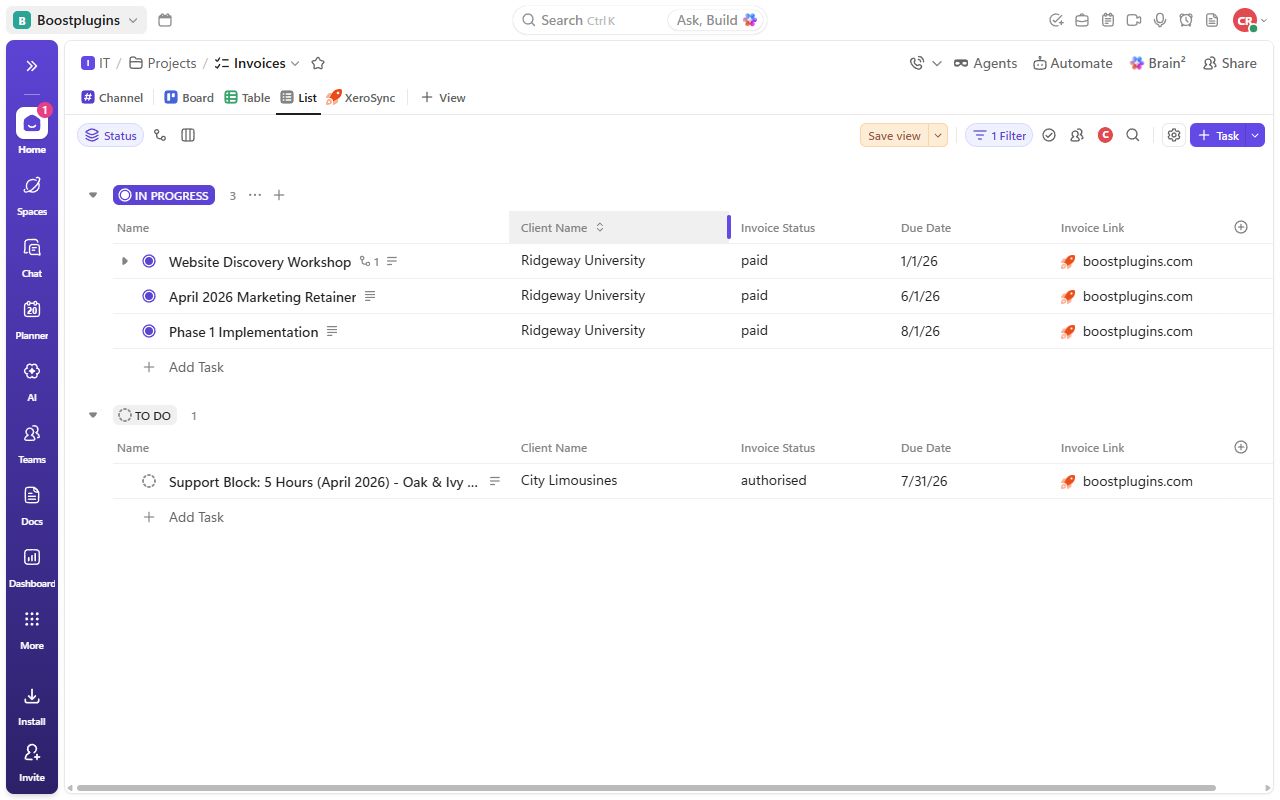Collapse the IN PROGRESS group
The width and height of the screenshot is (1280, 800).
click(93, 195)
